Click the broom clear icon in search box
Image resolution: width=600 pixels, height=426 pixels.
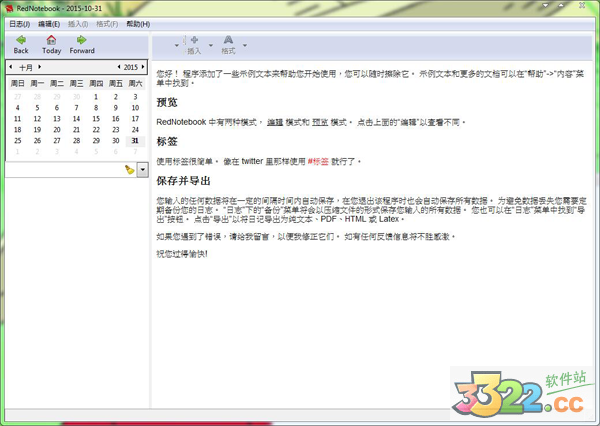pyautogui.click(x=129, y=170)
